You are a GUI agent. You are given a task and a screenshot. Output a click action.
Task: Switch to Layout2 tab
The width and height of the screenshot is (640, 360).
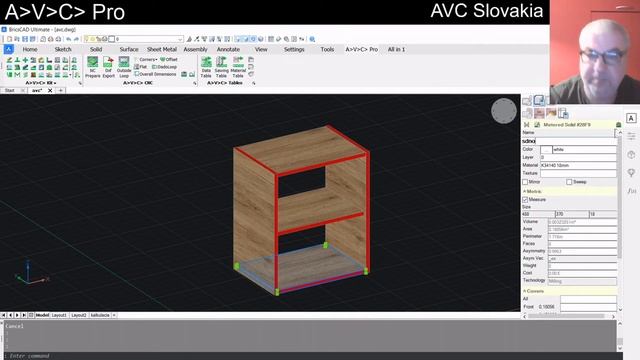pyautogui.click(x=79, y=315)
